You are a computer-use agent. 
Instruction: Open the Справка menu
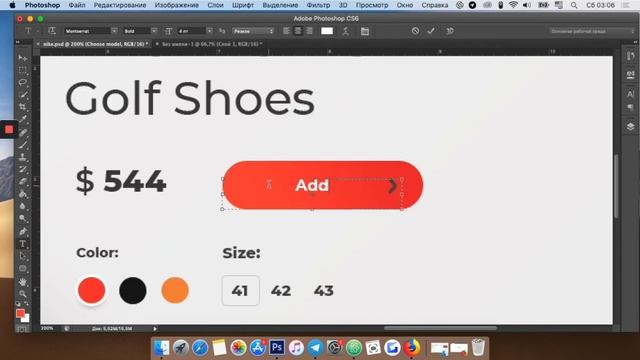click(x=434, y=5)
